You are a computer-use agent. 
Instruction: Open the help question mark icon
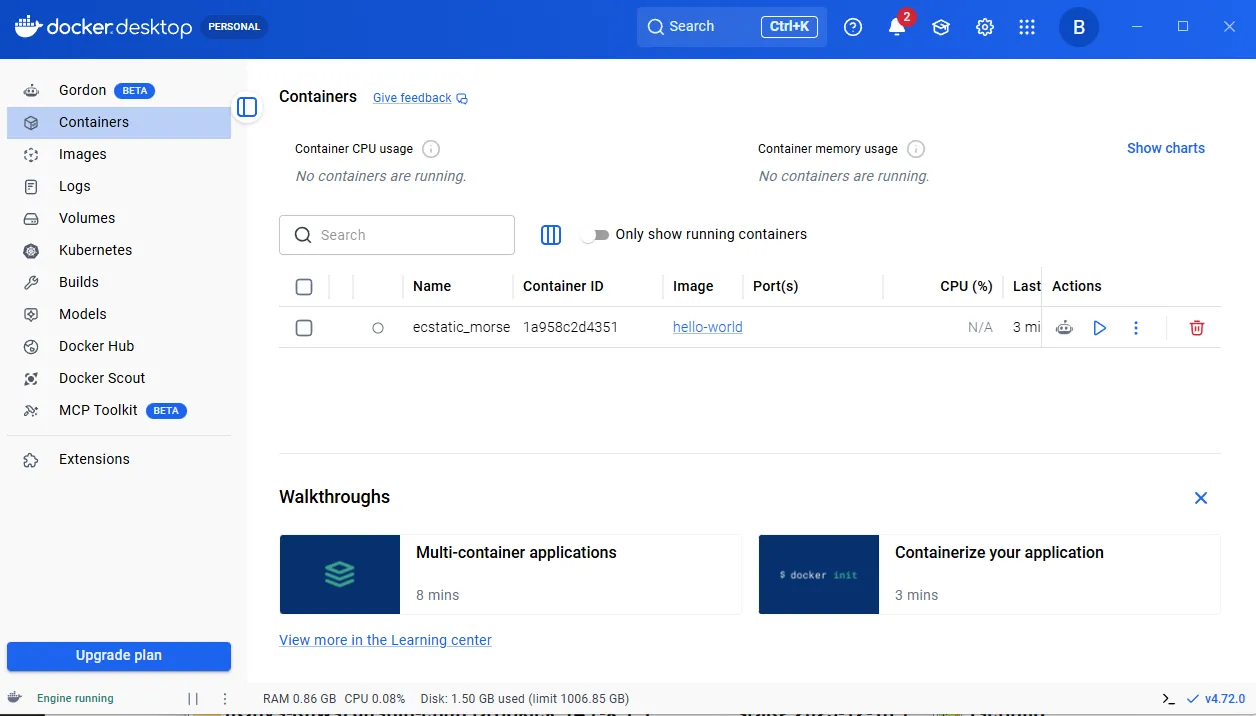[853, 27]
